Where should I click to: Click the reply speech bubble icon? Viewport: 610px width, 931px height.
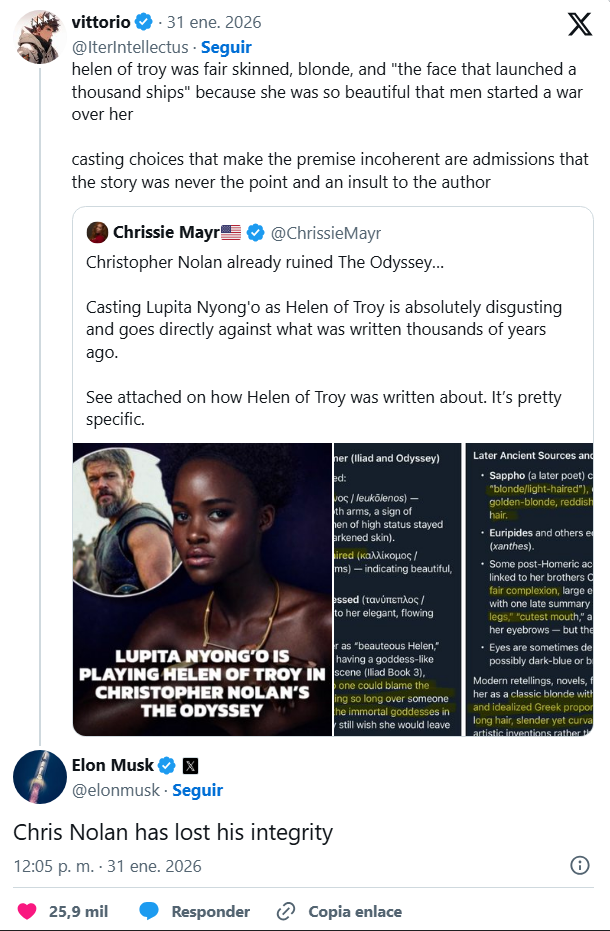[149, 911]
